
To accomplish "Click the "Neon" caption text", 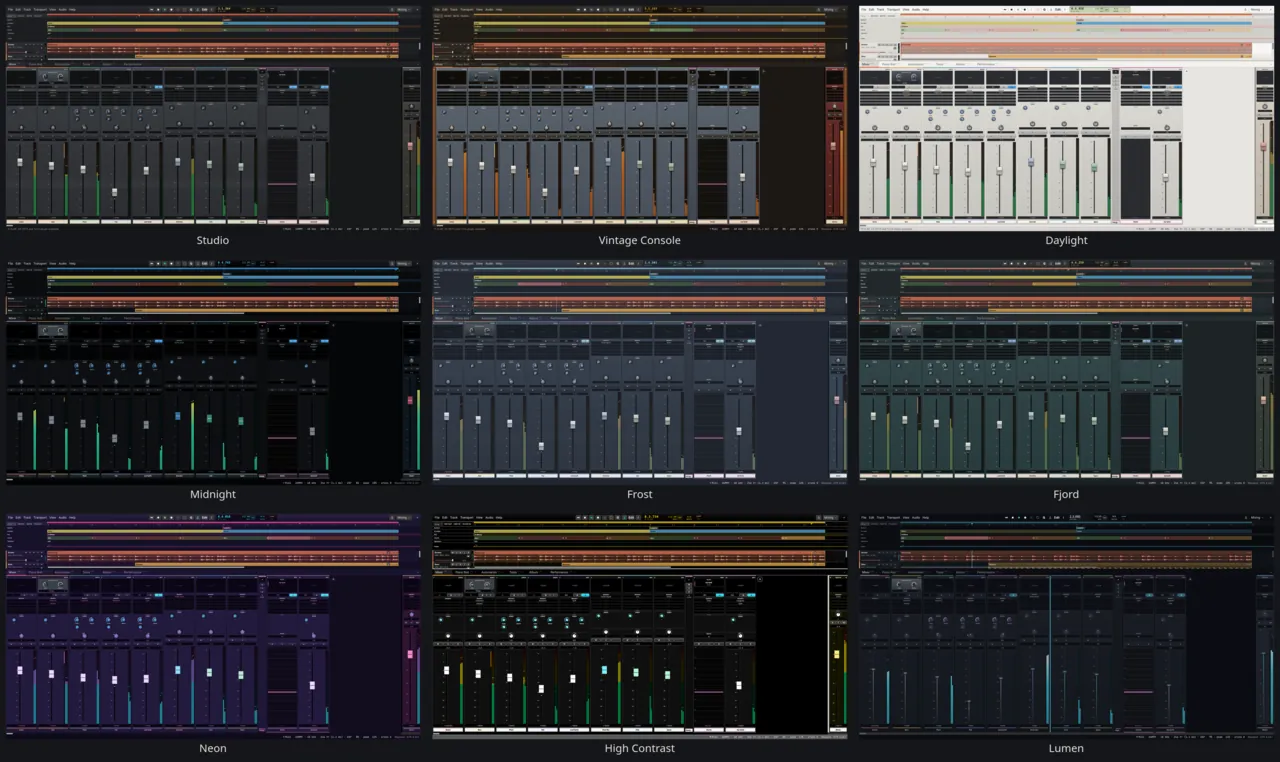I will [213, 748].
